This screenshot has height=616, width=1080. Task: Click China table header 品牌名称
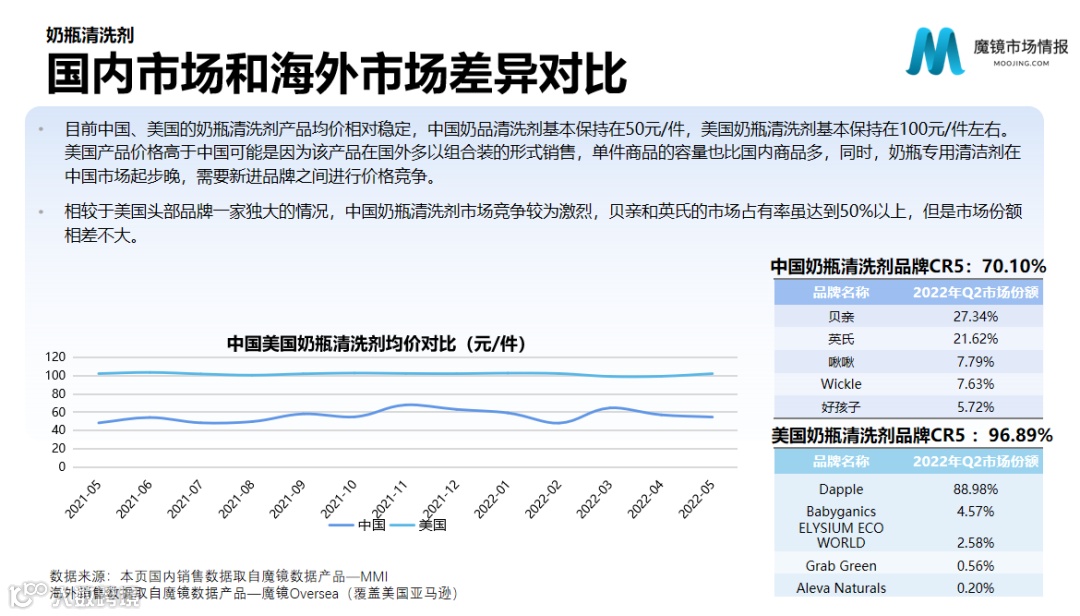click(x=841, y=292)
